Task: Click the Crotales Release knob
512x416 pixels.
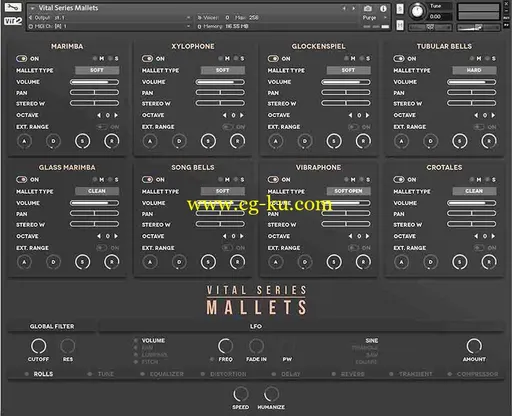Action: [489, 262]
